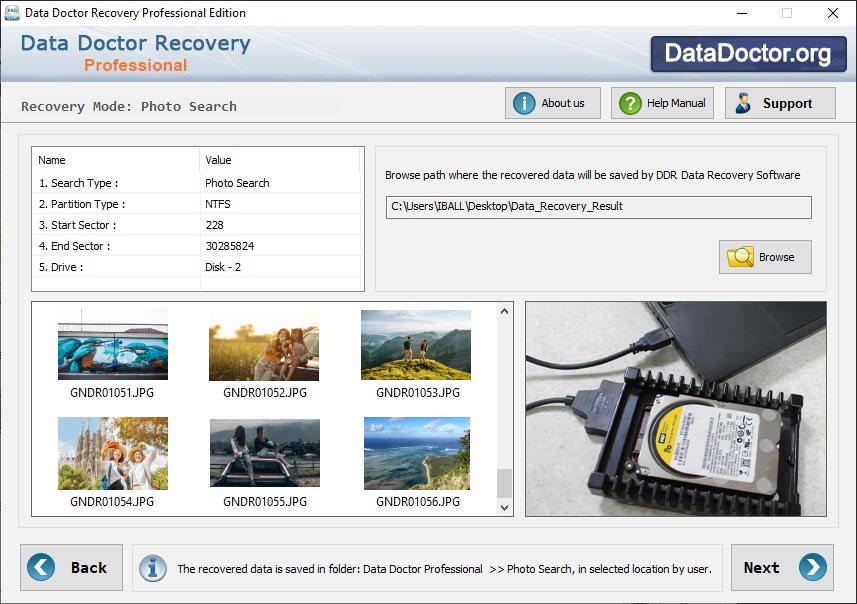The width and height of the screenshot is (857, 604).
Task: Click the down arrow on the thumbnail scrollbar
Action: tap(503, 508)
